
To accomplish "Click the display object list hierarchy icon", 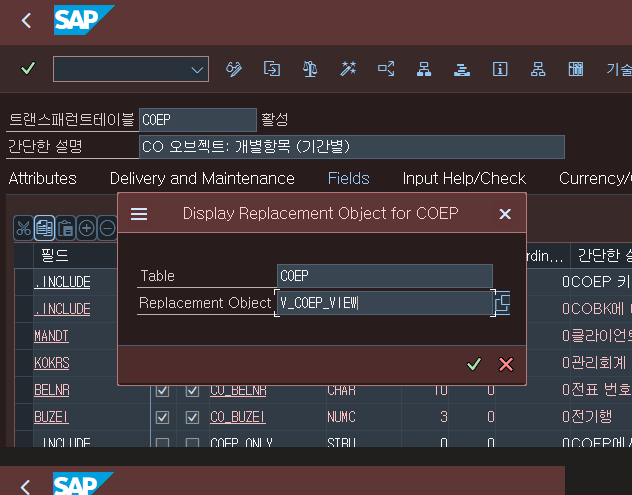I will (424, 69).
